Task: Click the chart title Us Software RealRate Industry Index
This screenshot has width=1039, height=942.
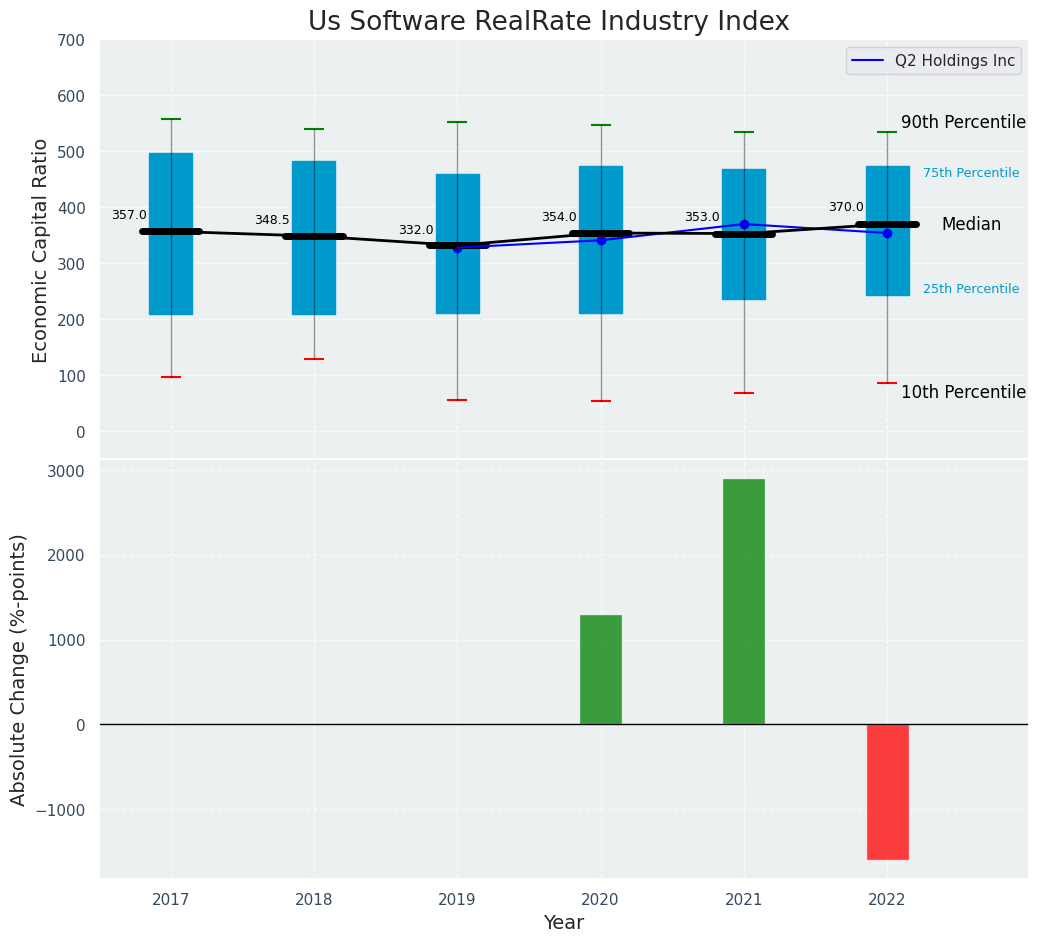Action: point(548,22)
